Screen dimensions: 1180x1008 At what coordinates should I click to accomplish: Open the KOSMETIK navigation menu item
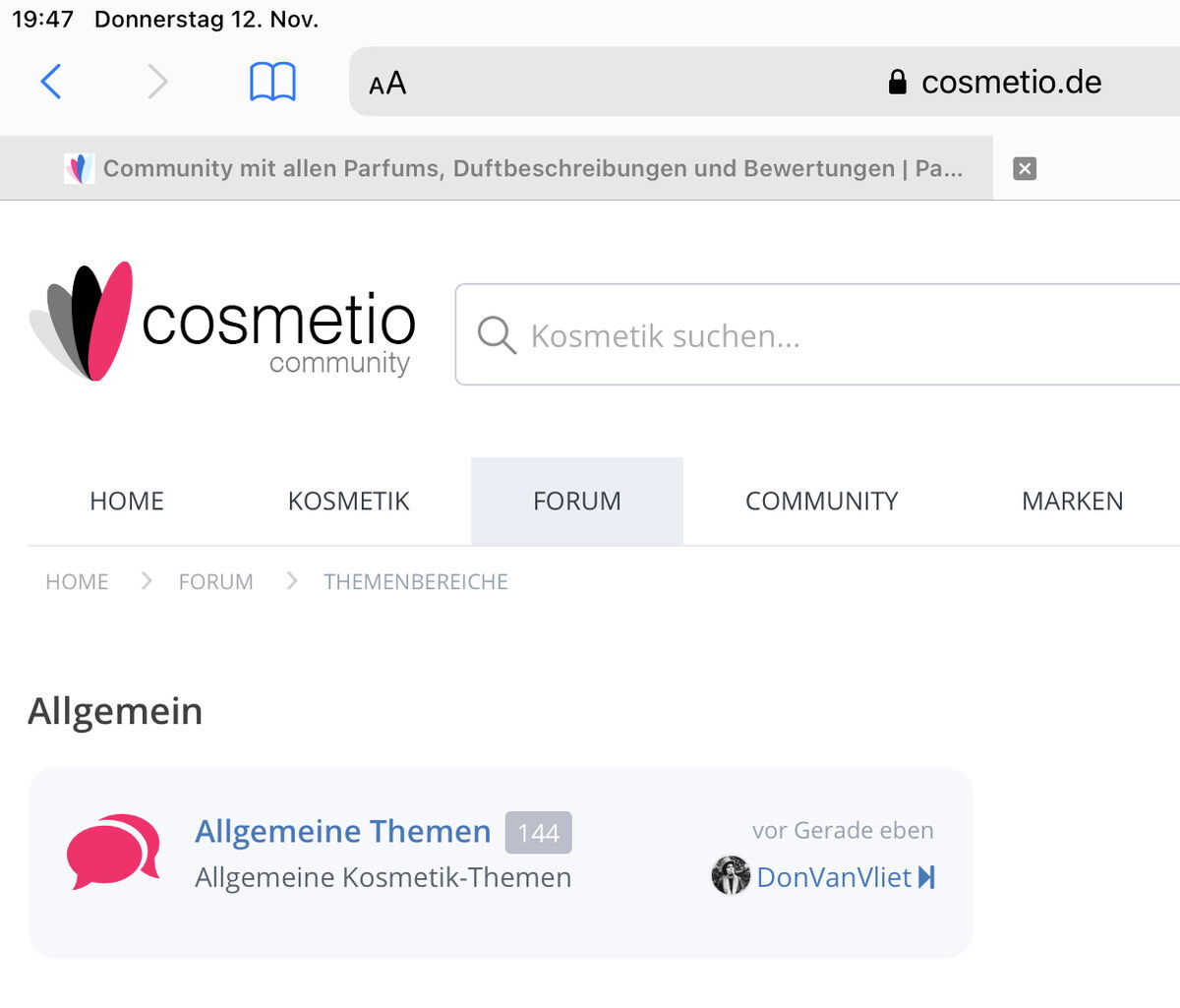click(348, 502)
